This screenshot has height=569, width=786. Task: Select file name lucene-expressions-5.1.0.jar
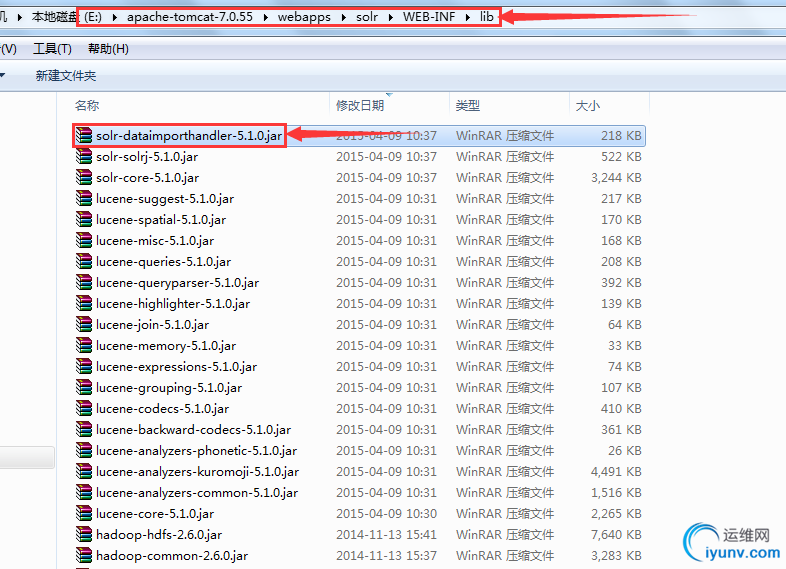[x=176, y=367]
